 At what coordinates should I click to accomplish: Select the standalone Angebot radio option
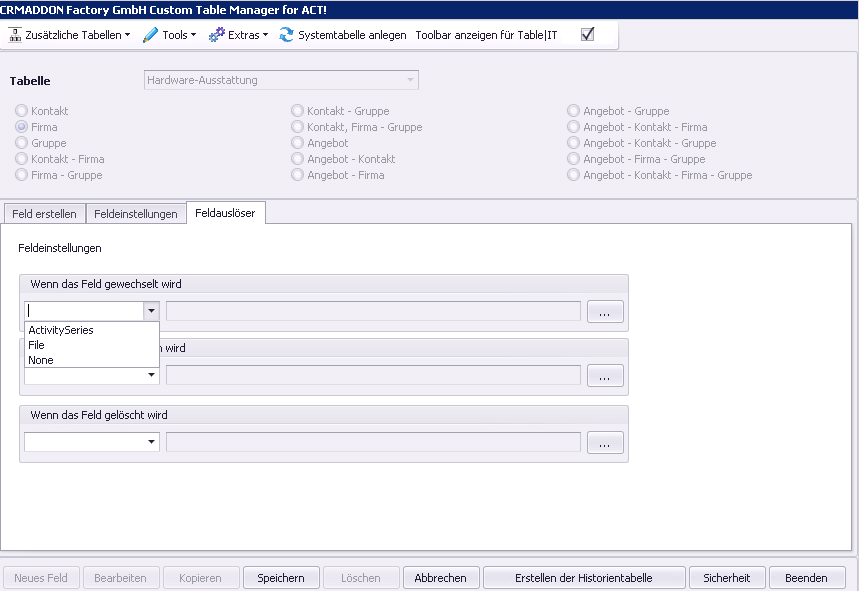(297, 142)
